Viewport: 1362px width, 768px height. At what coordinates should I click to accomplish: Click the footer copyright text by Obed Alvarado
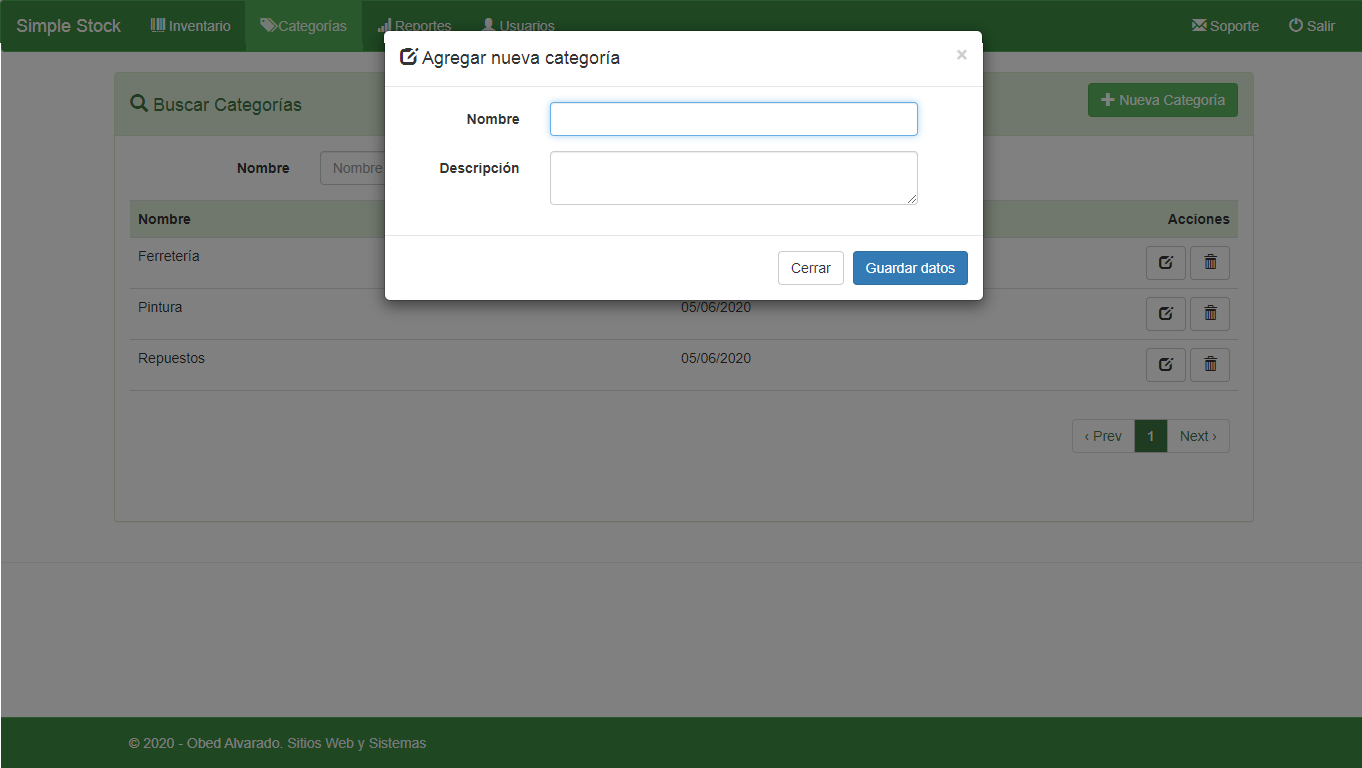pyautogui.click(x=277, y=743)
